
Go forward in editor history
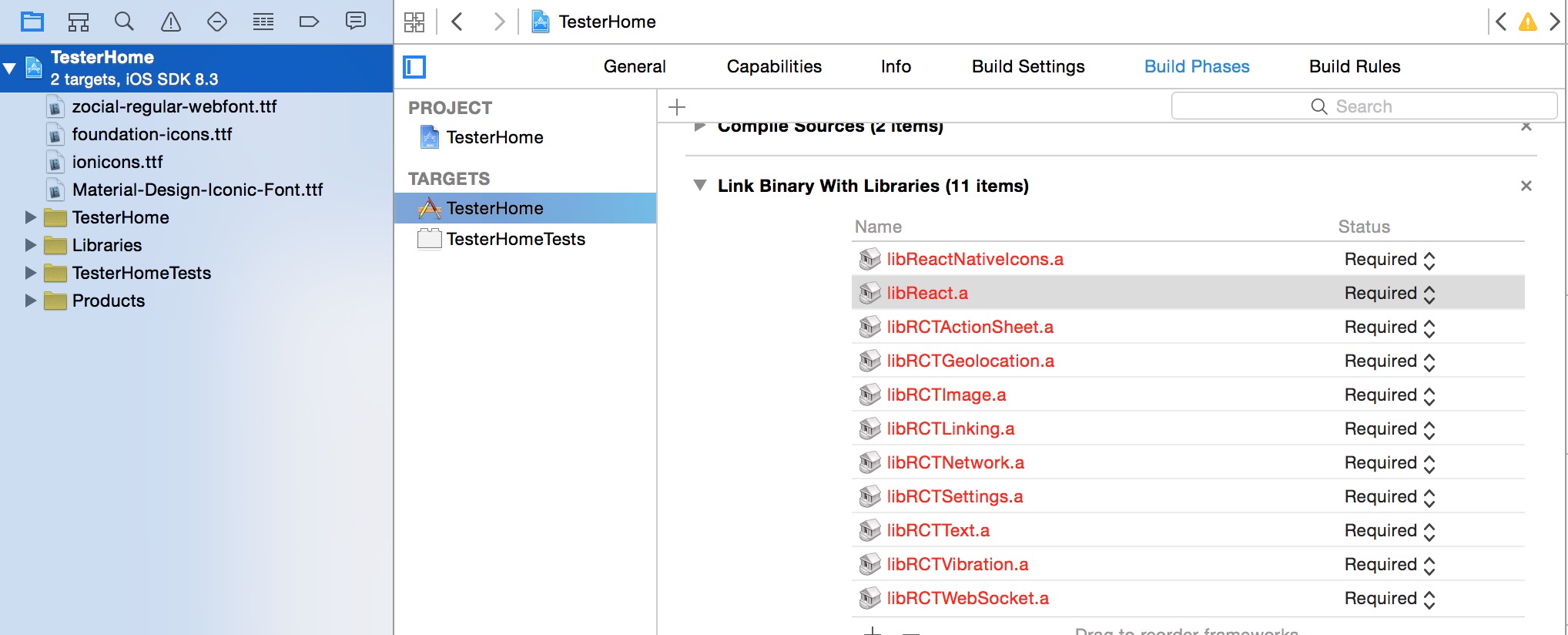(x=499, y=22)
